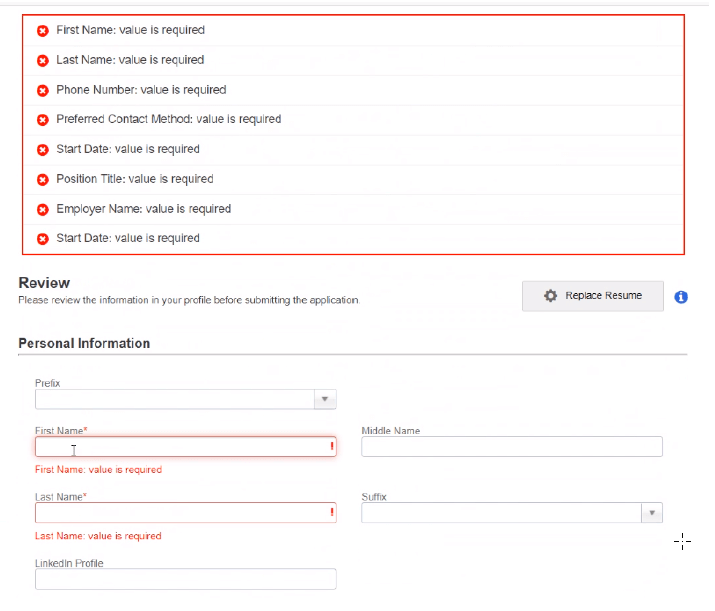715x611 pixels.
Task: Select the 'Last Name: value is required' summary message
Action: tap(130, 60)
